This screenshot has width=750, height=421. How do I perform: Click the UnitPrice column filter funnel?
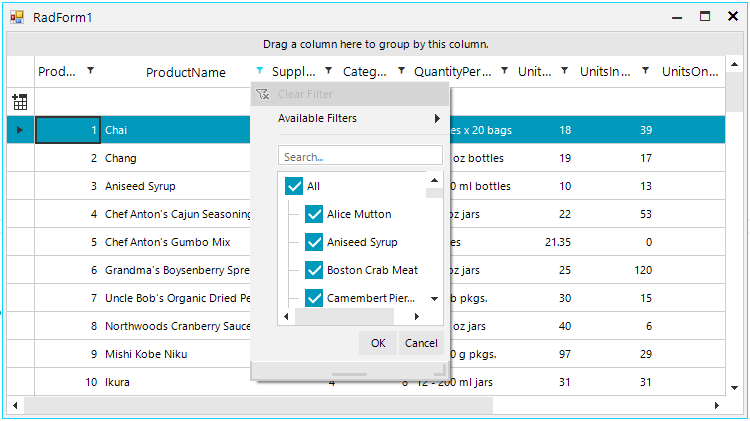click(564, 71)
